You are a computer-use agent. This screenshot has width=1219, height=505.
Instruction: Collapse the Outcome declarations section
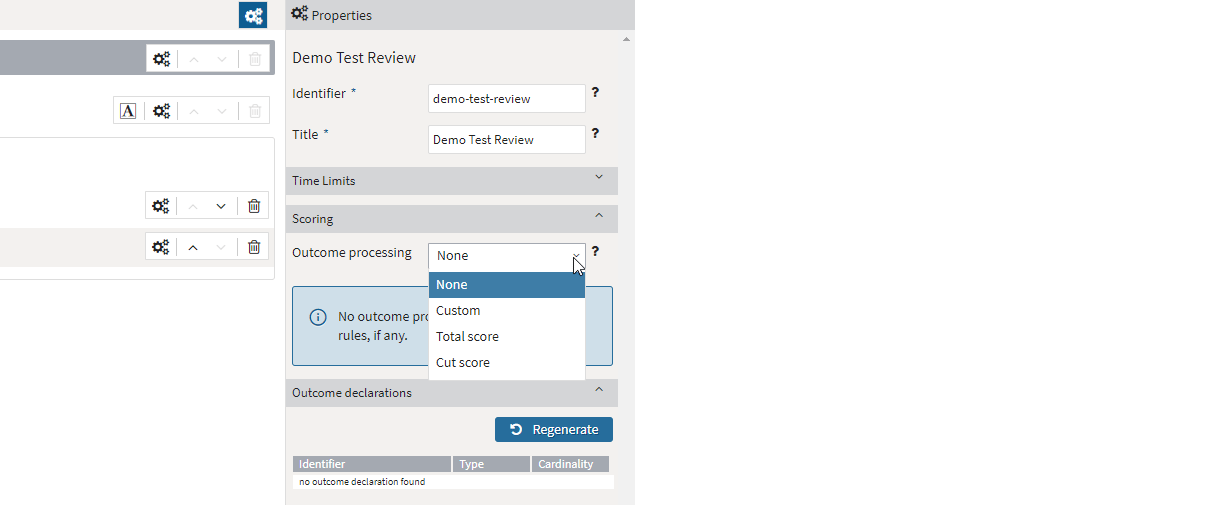[x=599, y=390]
